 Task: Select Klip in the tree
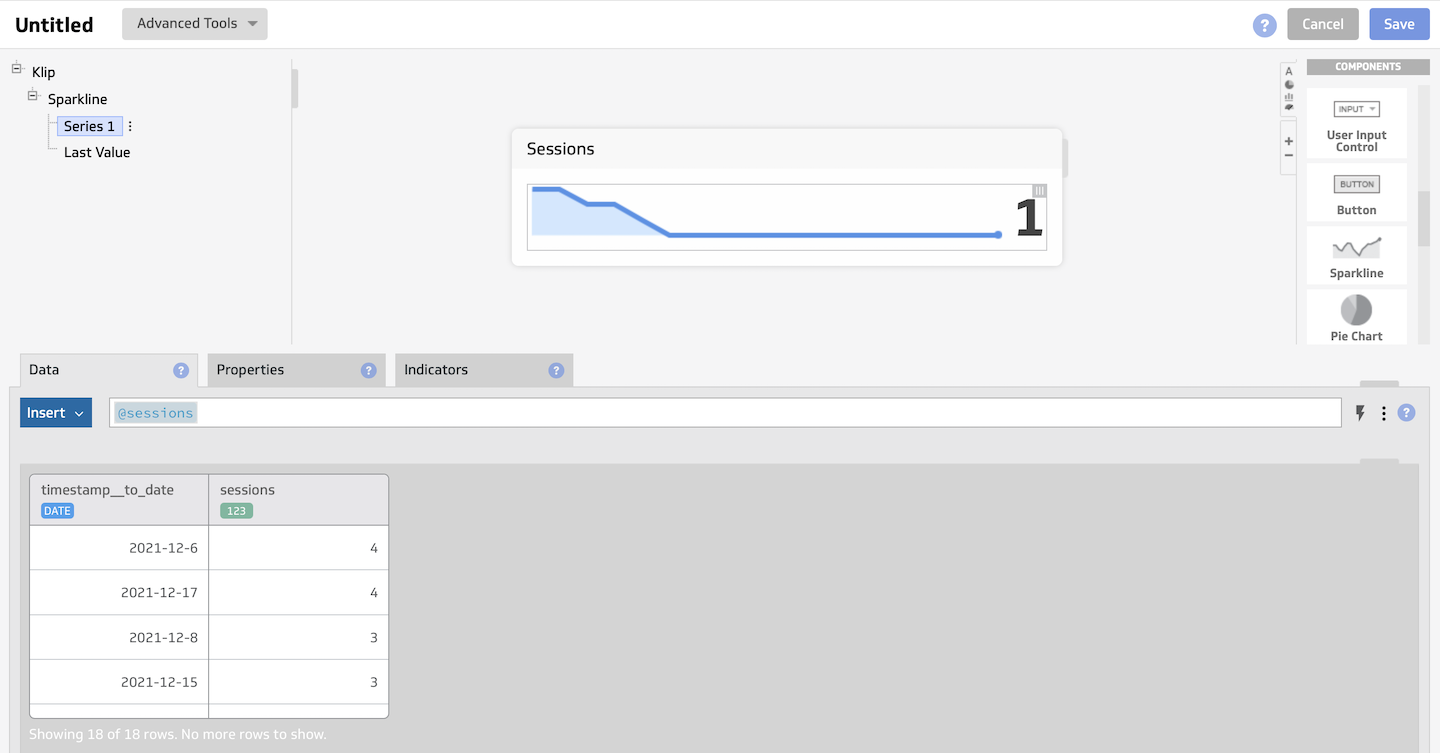coord(44,72)
